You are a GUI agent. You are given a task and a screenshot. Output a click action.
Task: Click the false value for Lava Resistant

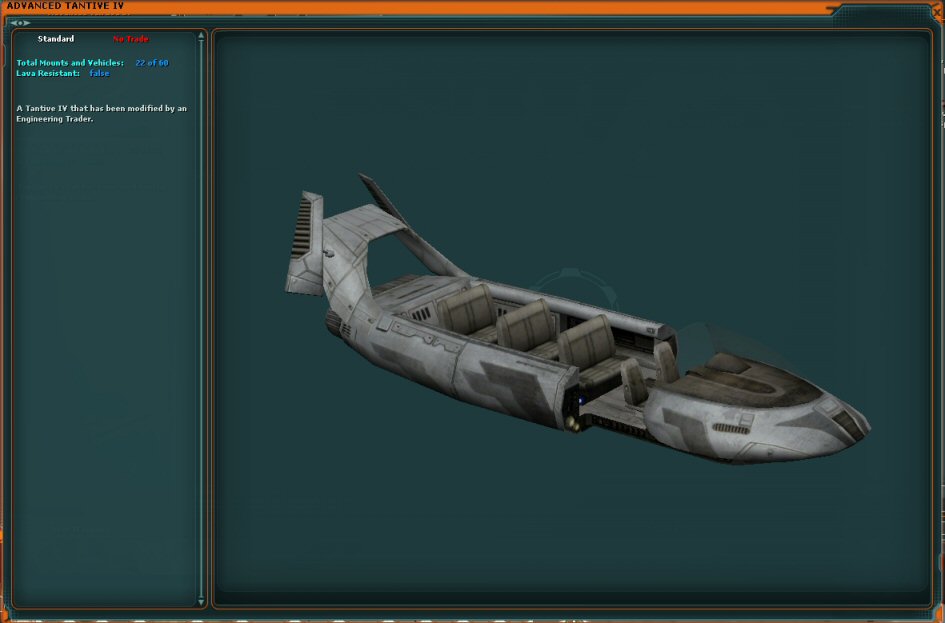pyautogui.click(x=99, y=73)
